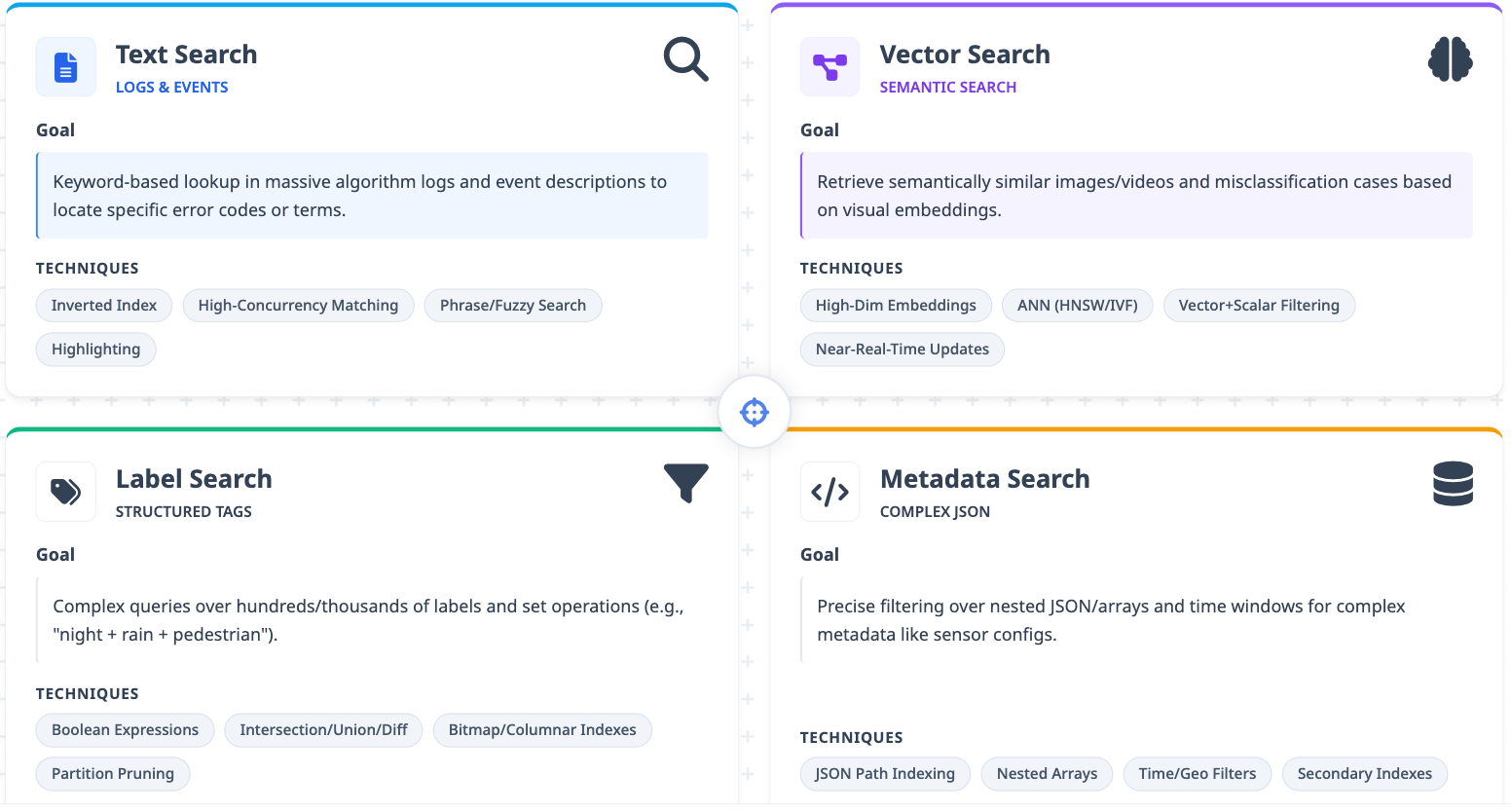Screen dimensions: 1511x812
Task: Click the Metadata Search card heading
Action: [984, 479]
